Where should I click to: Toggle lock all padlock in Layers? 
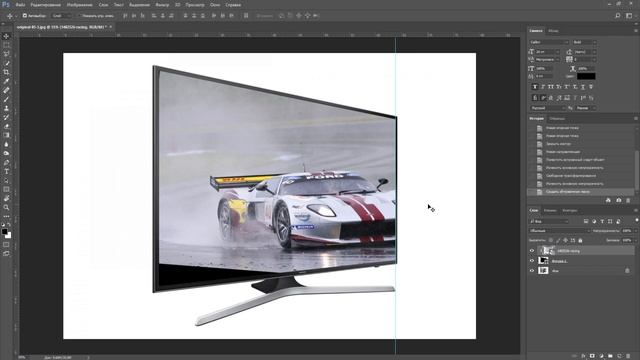point(580,240)
